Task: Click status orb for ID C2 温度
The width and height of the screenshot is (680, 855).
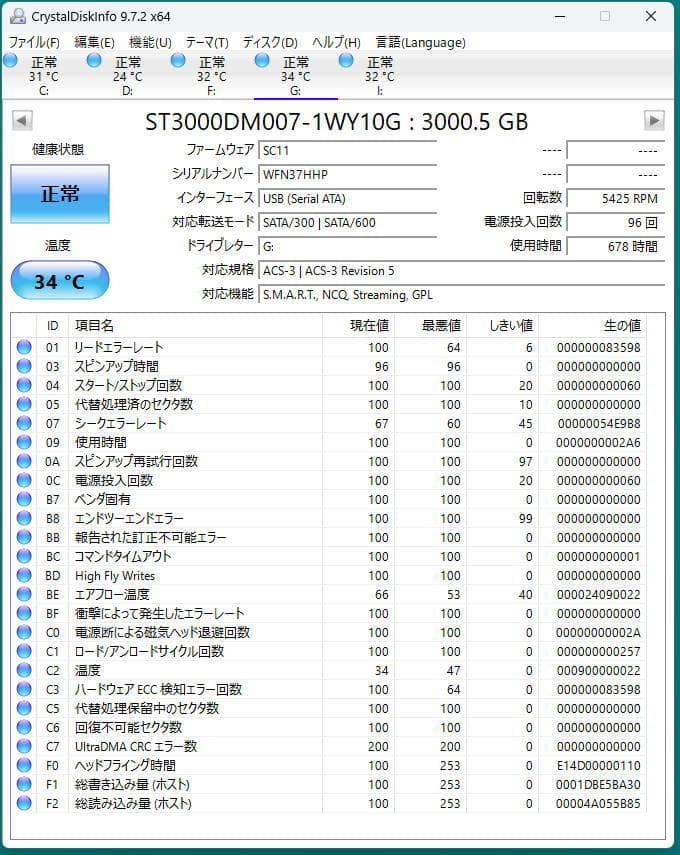Action: click(x=24, y=670)
